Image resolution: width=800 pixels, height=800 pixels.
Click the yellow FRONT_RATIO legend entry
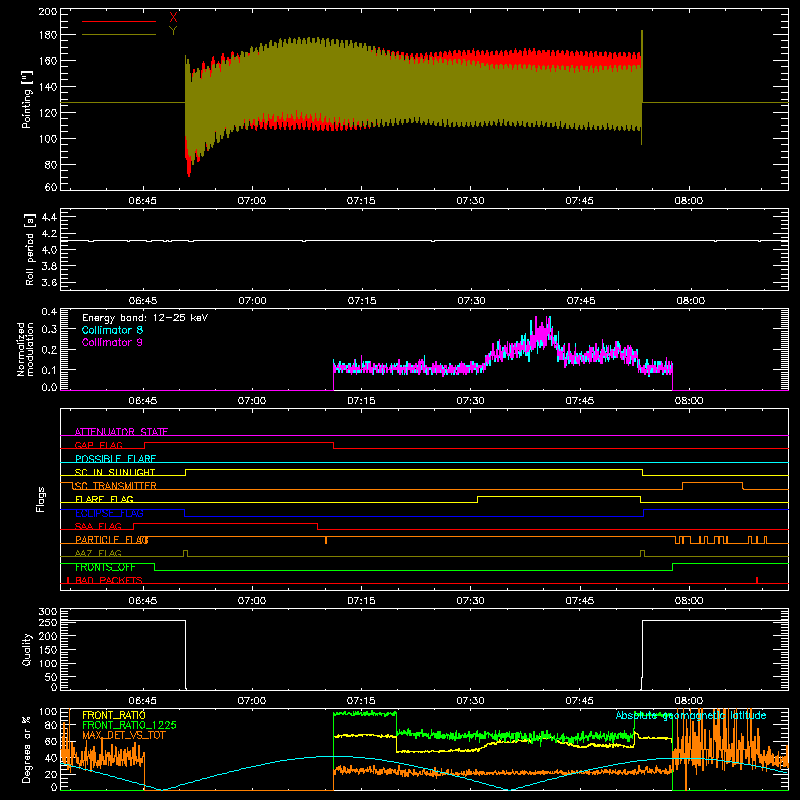point(113,715)
